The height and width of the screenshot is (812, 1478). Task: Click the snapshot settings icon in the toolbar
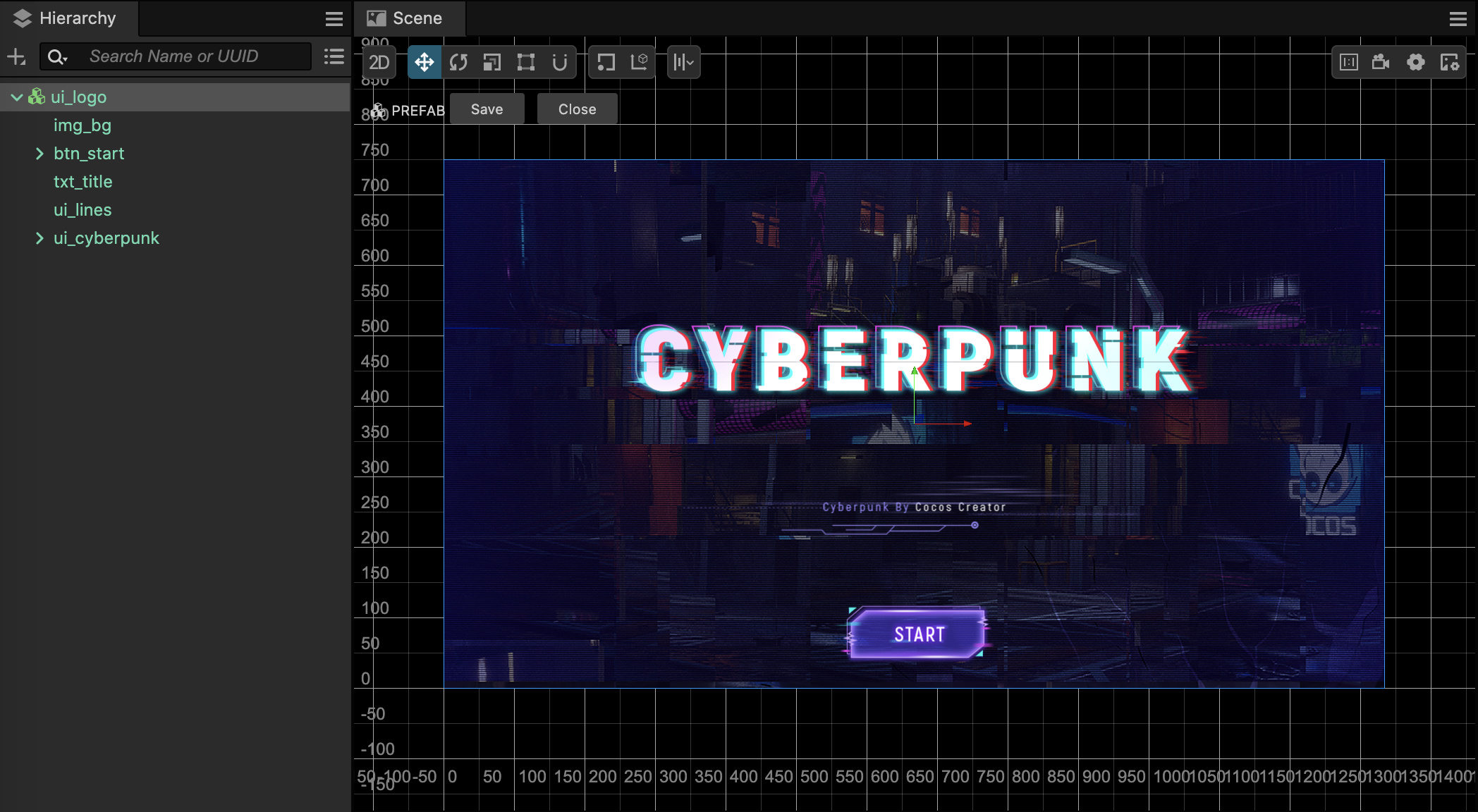(x=1450, y=62)
